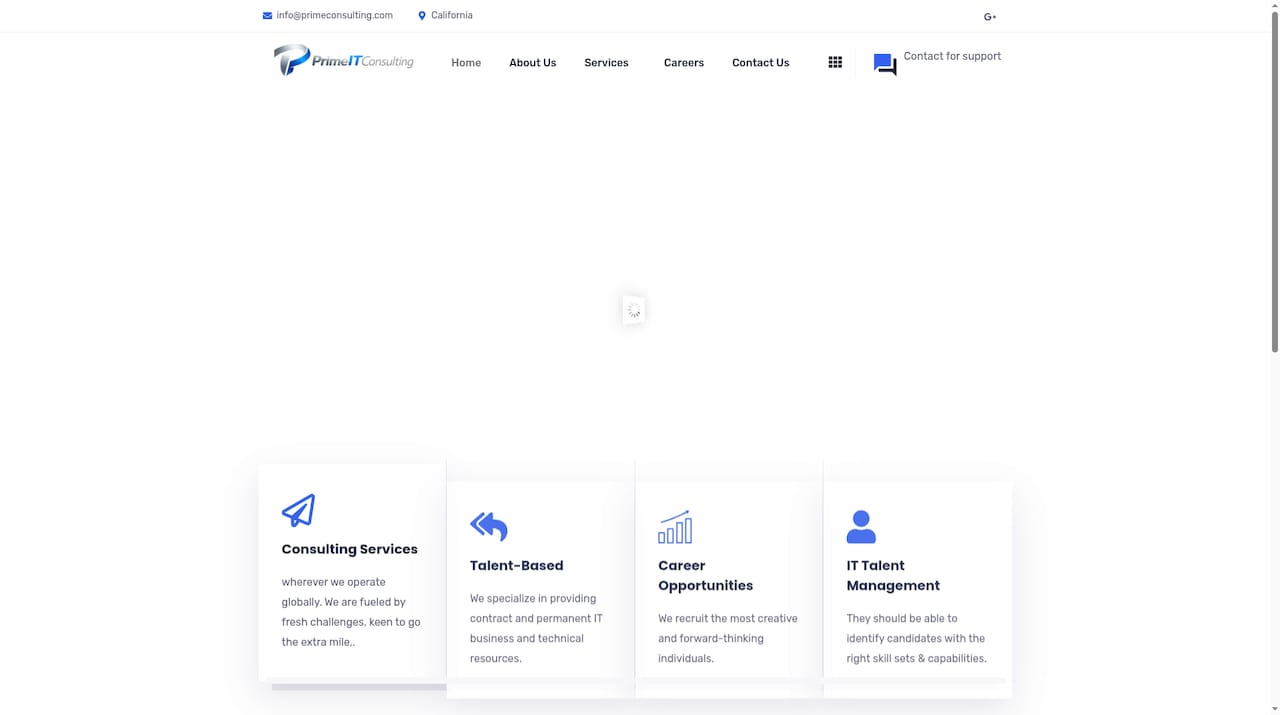The height and width of the screenshot is (715, 1280).
Task: Click text 'We specialize in providing contract'
Action: pyautogui.click(x=536, y=628)
